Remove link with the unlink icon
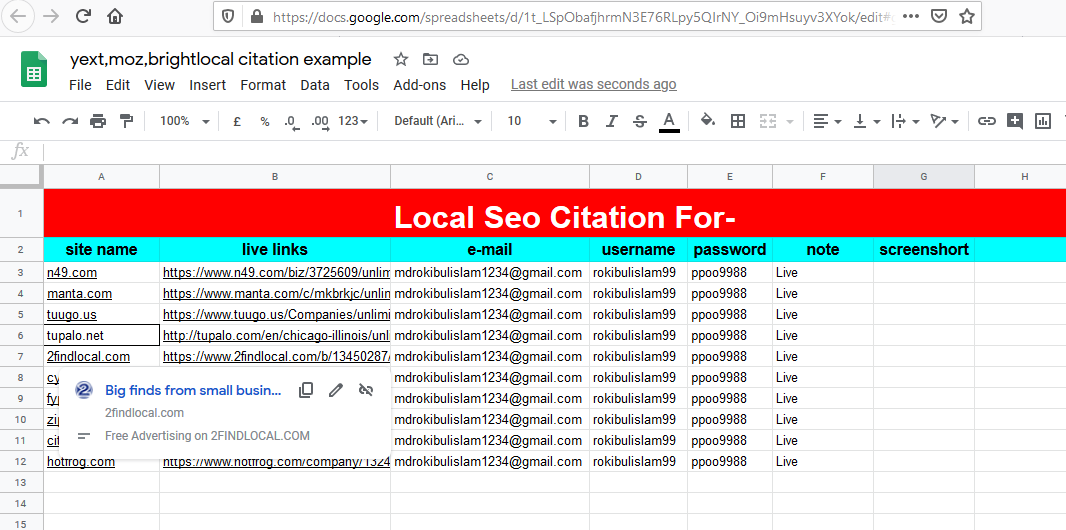The image size is (1066, 530). click(366, 390)
